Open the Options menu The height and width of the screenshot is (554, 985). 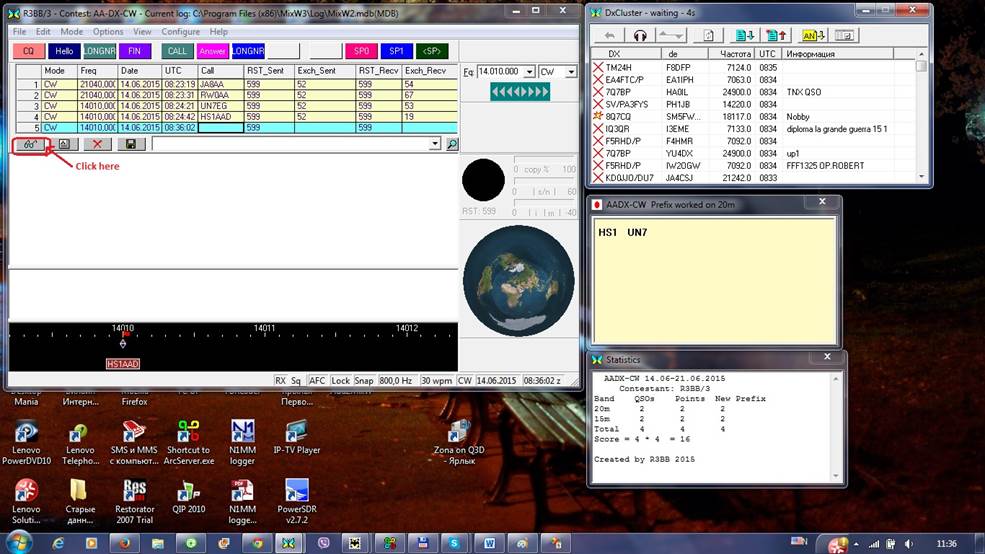(107, 32)
